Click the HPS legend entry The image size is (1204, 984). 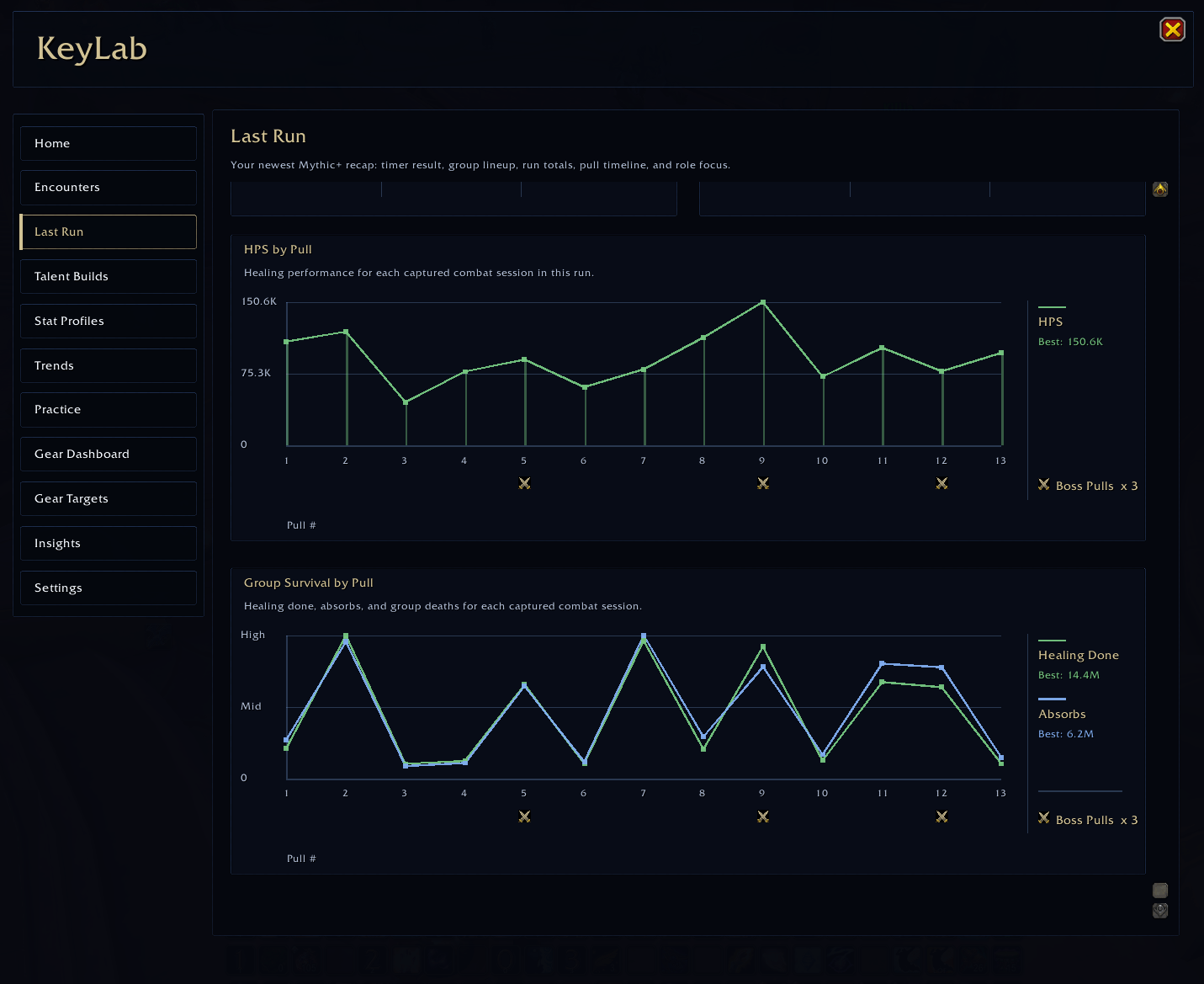point(1050,322)
